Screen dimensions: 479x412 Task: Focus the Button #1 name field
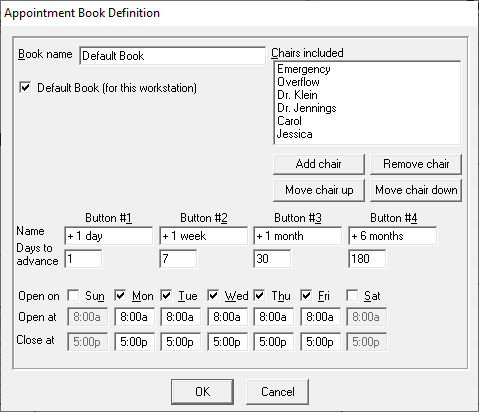coord(109,236)
